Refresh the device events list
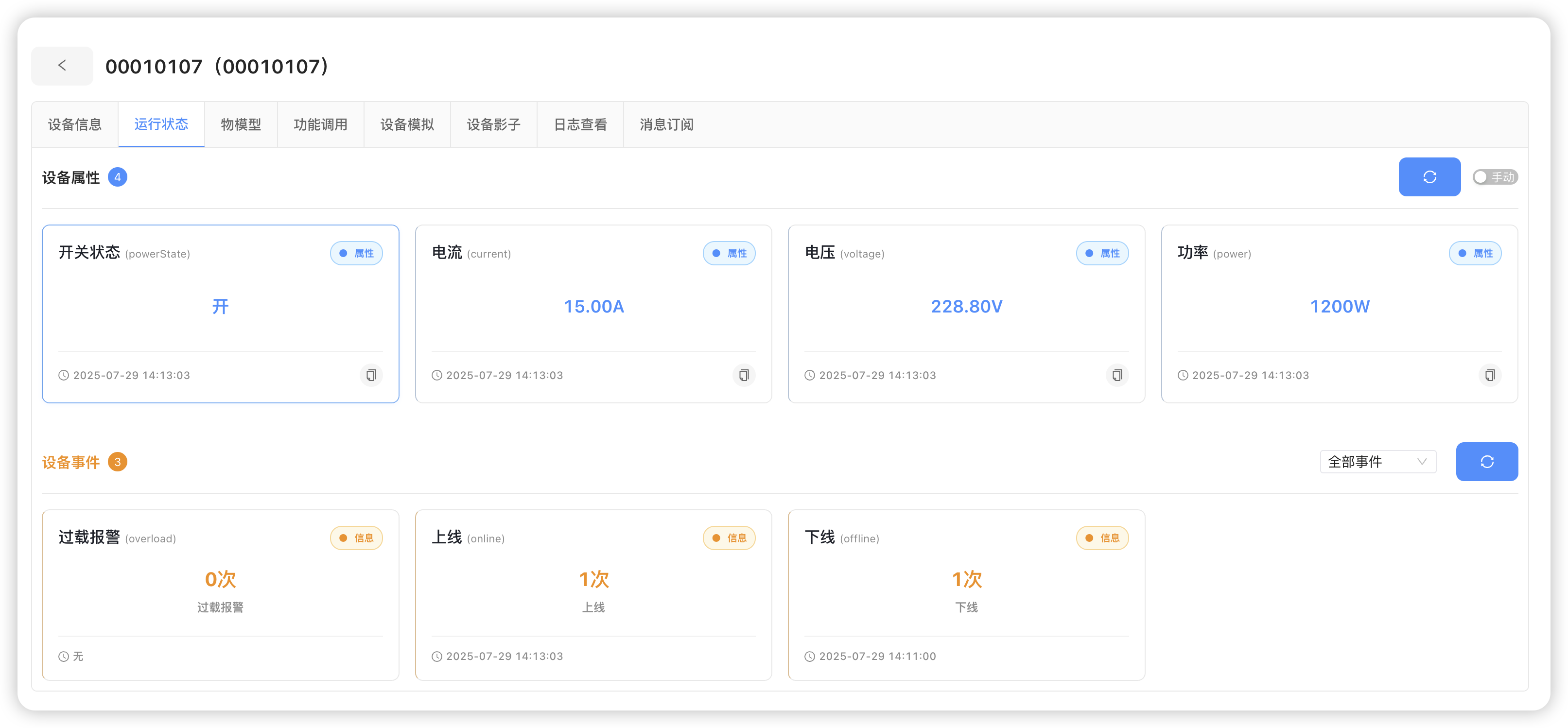Image resolution: width=1568 pixels, height=728 pixels. 1486,461
